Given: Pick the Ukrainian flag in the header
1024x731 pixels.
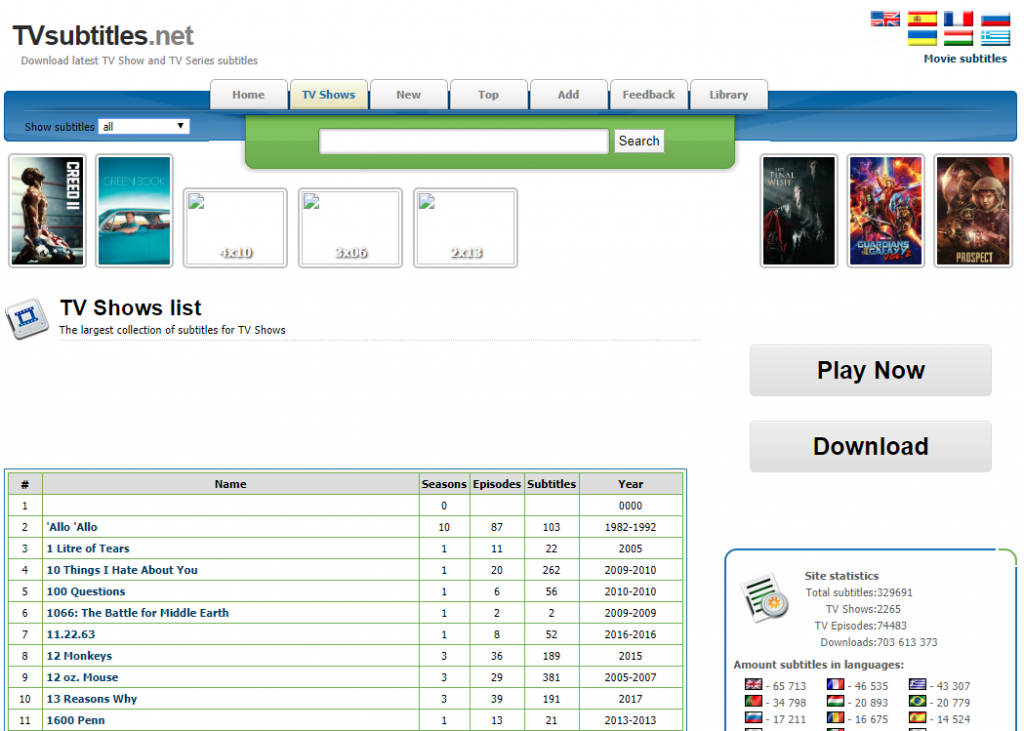Looking at the screenshot, I should (922, 38).
